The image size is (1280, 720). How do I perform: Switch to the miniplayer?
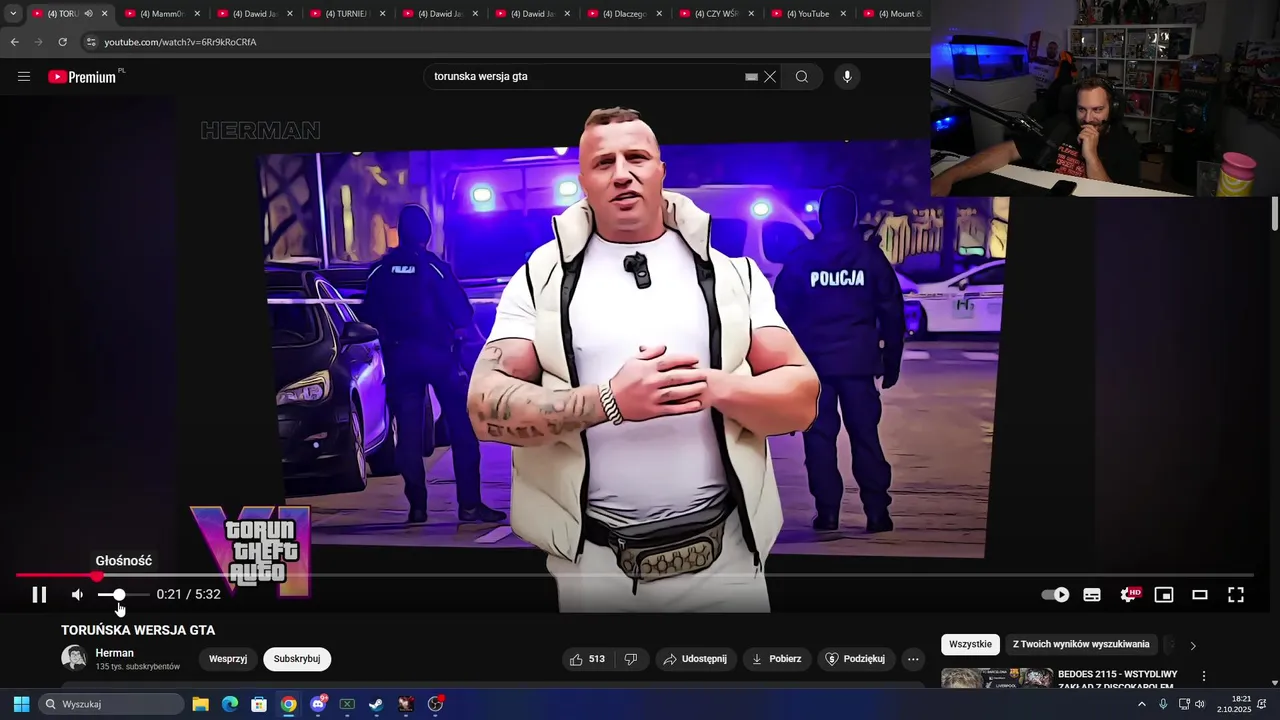click(1164, 595)
